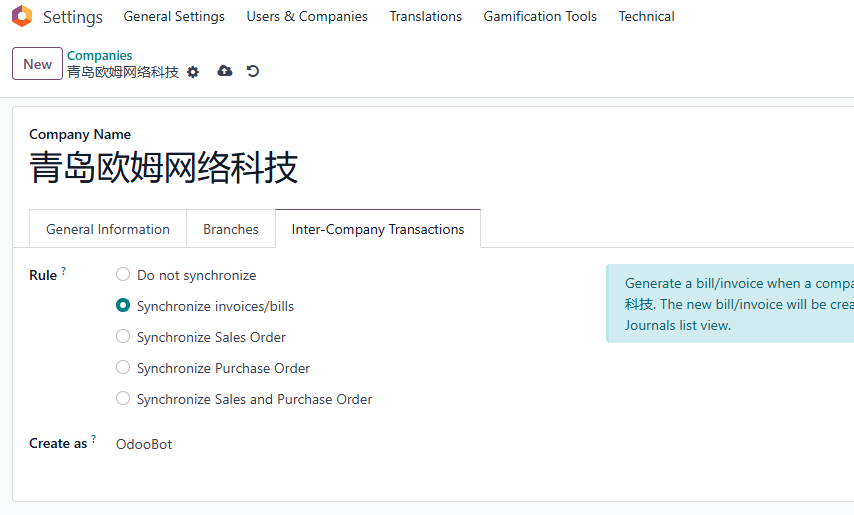Open the gear actions menu beside company name
This screenshot has height=515, width=854.
[x=193, y=72]
